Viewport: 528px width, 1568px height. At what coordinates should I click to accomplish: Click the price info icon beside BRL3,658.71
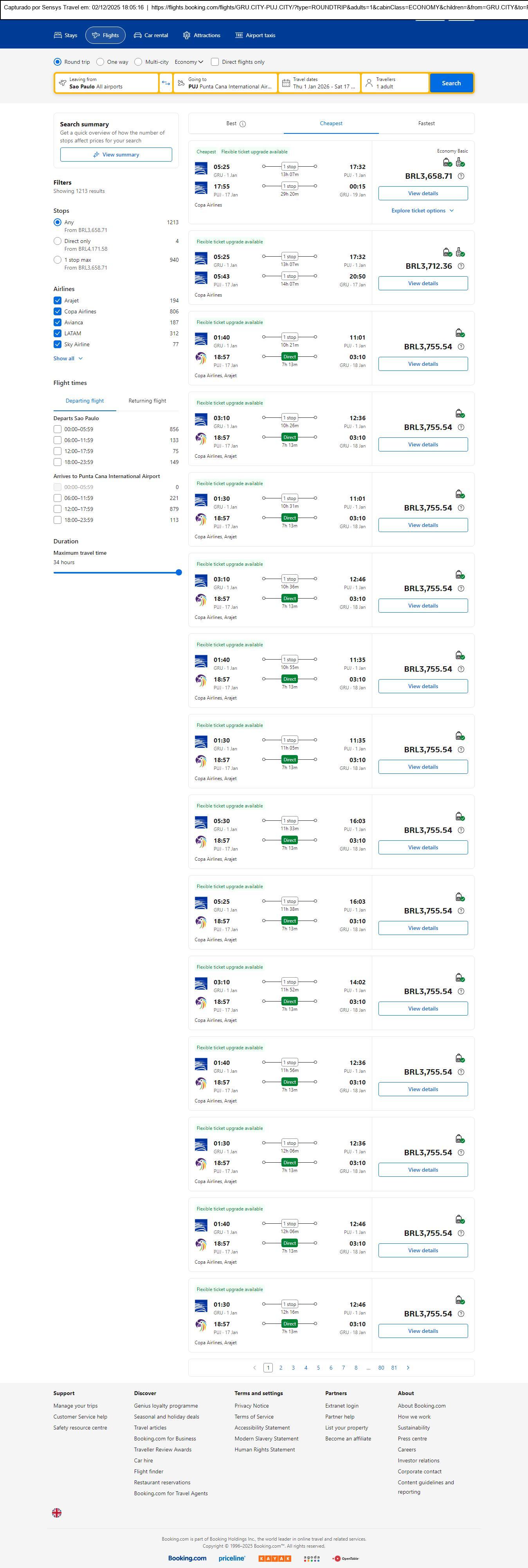(x=461, y=176)
